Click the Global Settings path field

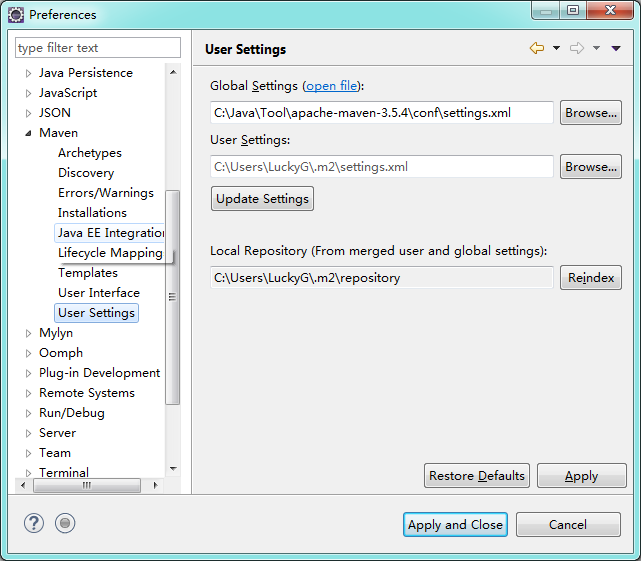tap(382, 112)
